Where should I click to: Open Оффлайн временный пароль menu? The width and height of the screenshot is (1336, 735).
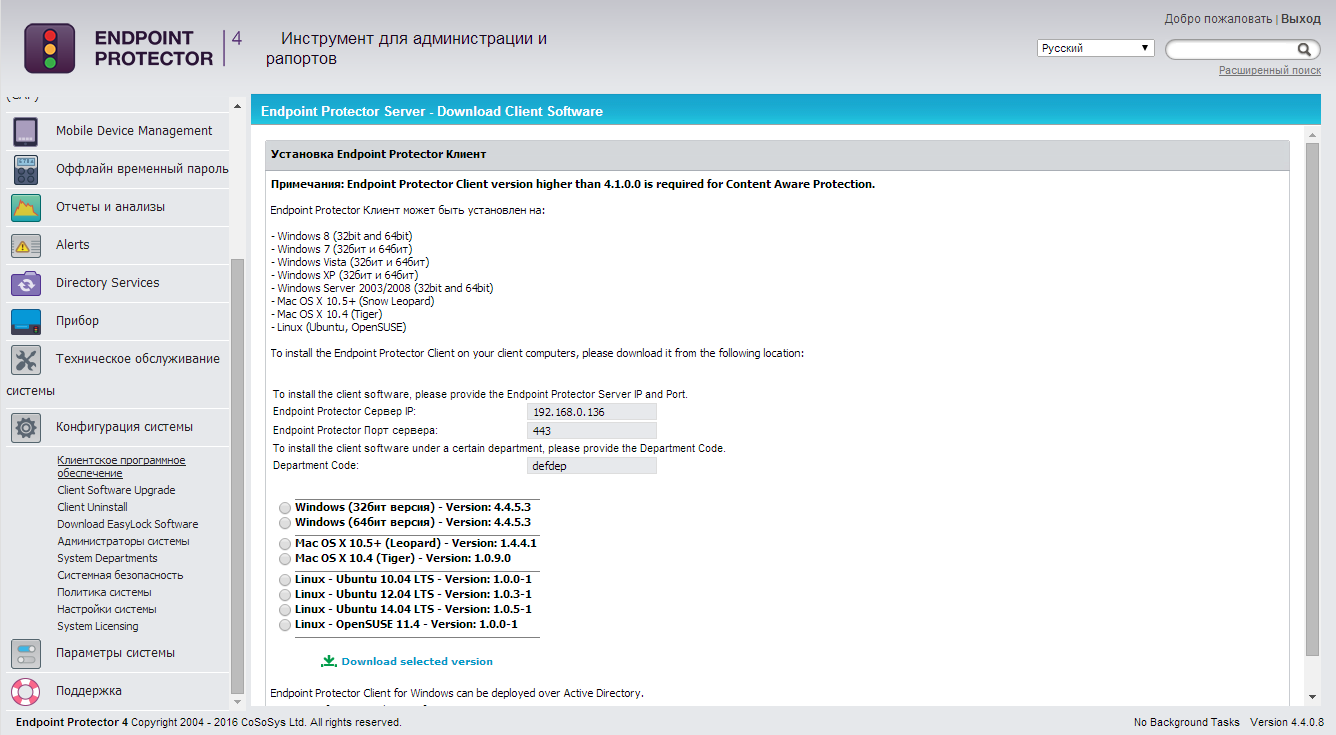coord(142,169)
